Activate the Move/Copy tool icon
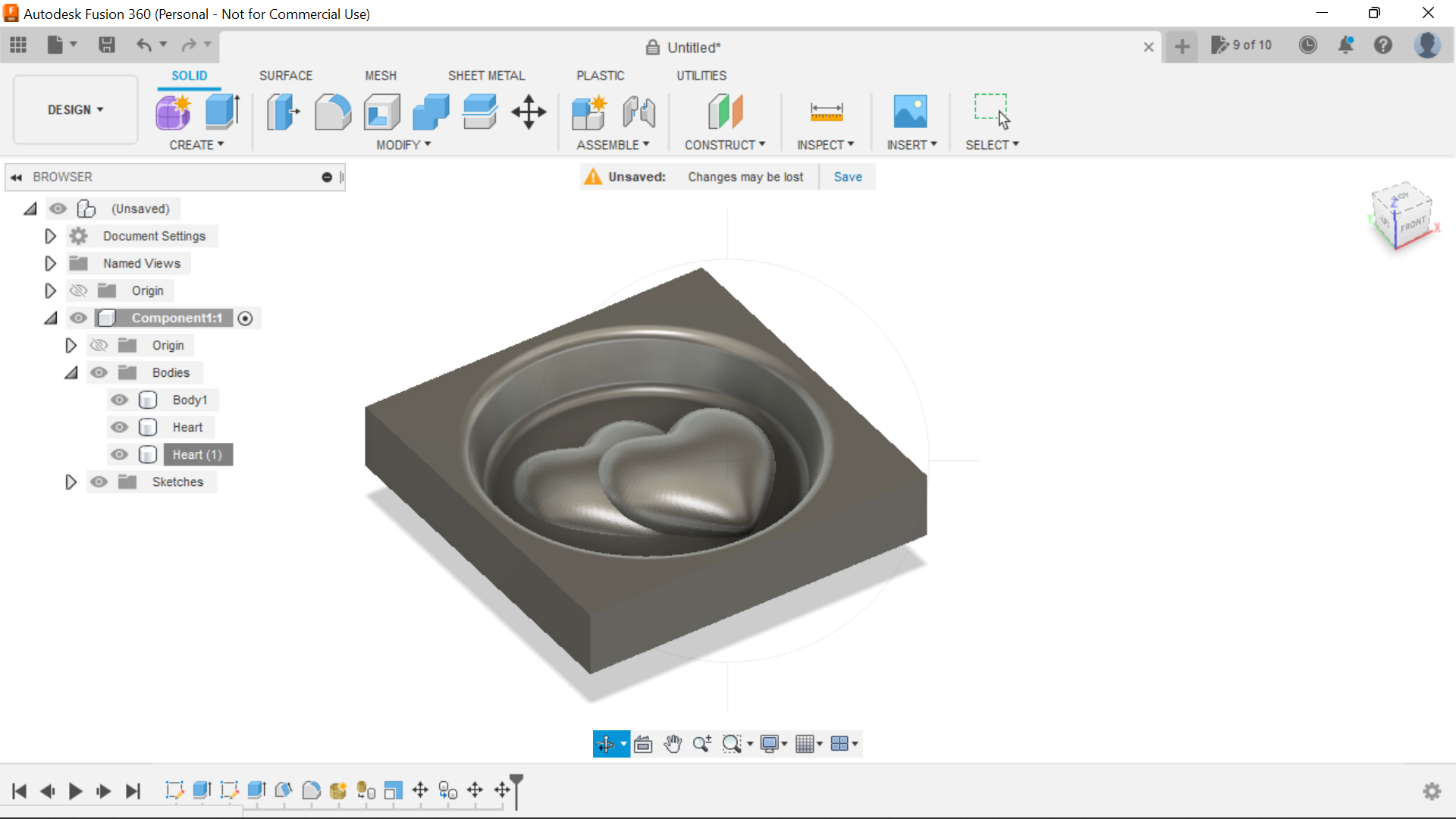The height and width of the screenshot is (819, 1456). point(529,112)
